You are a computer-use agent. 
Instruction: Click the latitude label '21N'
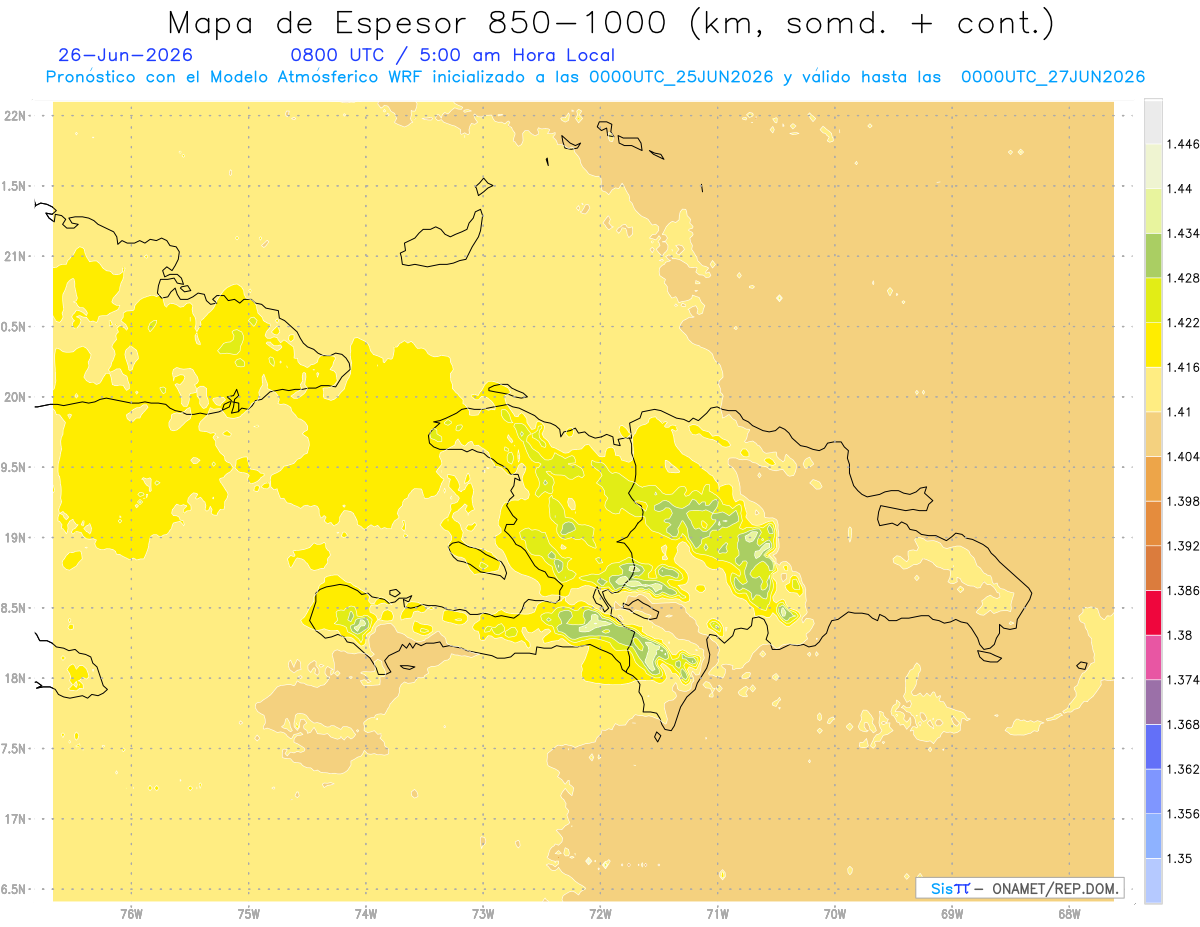tap(14, 256)
